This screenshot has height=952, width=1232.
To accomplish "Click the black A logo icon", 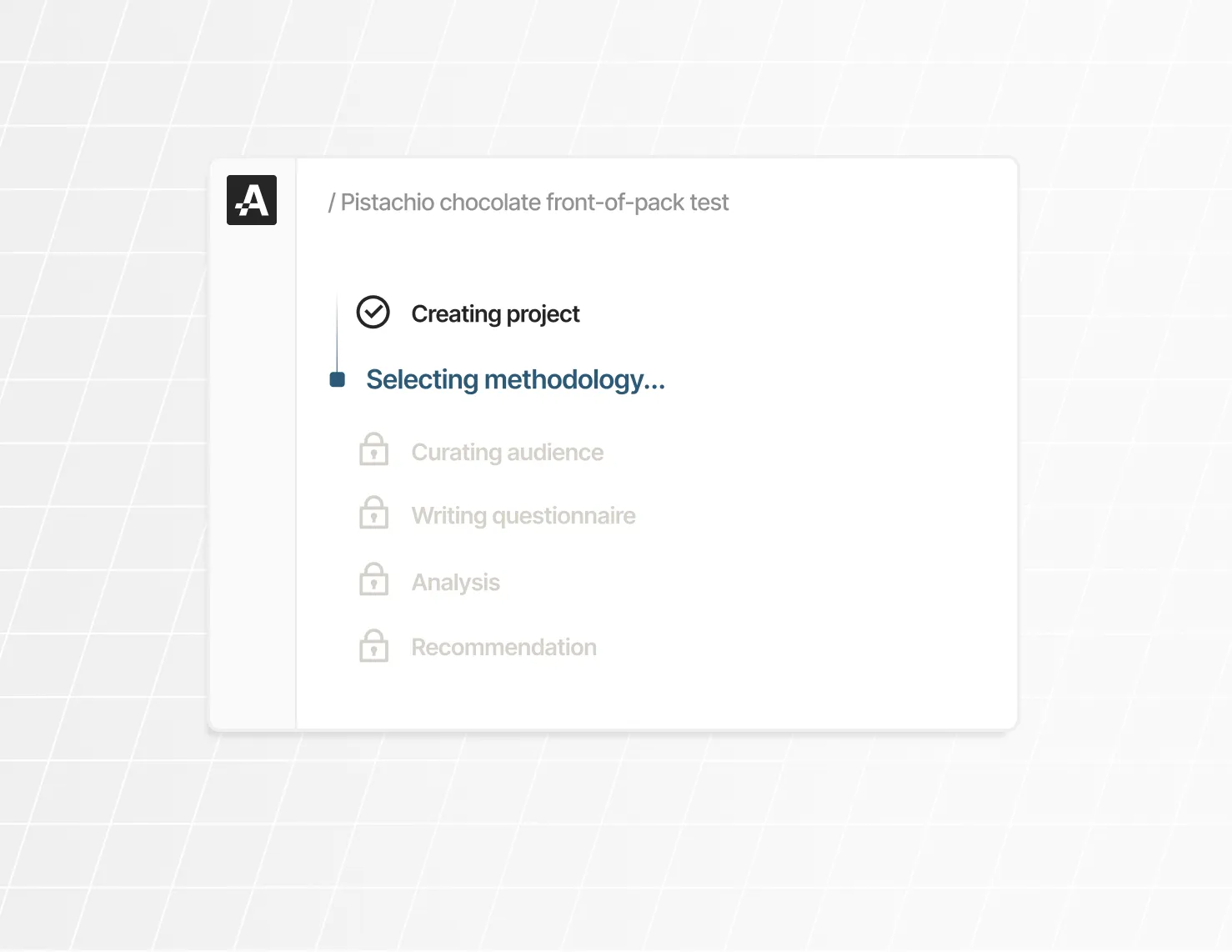I will (x=252, y=200).
